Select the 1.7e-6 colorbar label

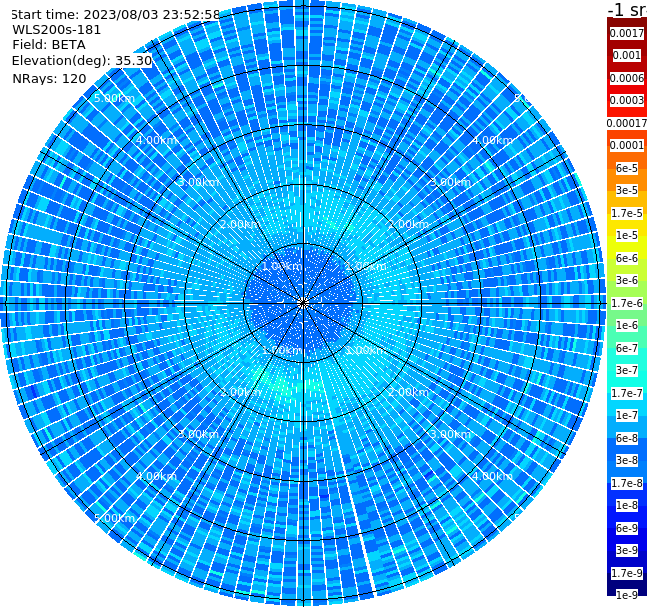(627, 303)
